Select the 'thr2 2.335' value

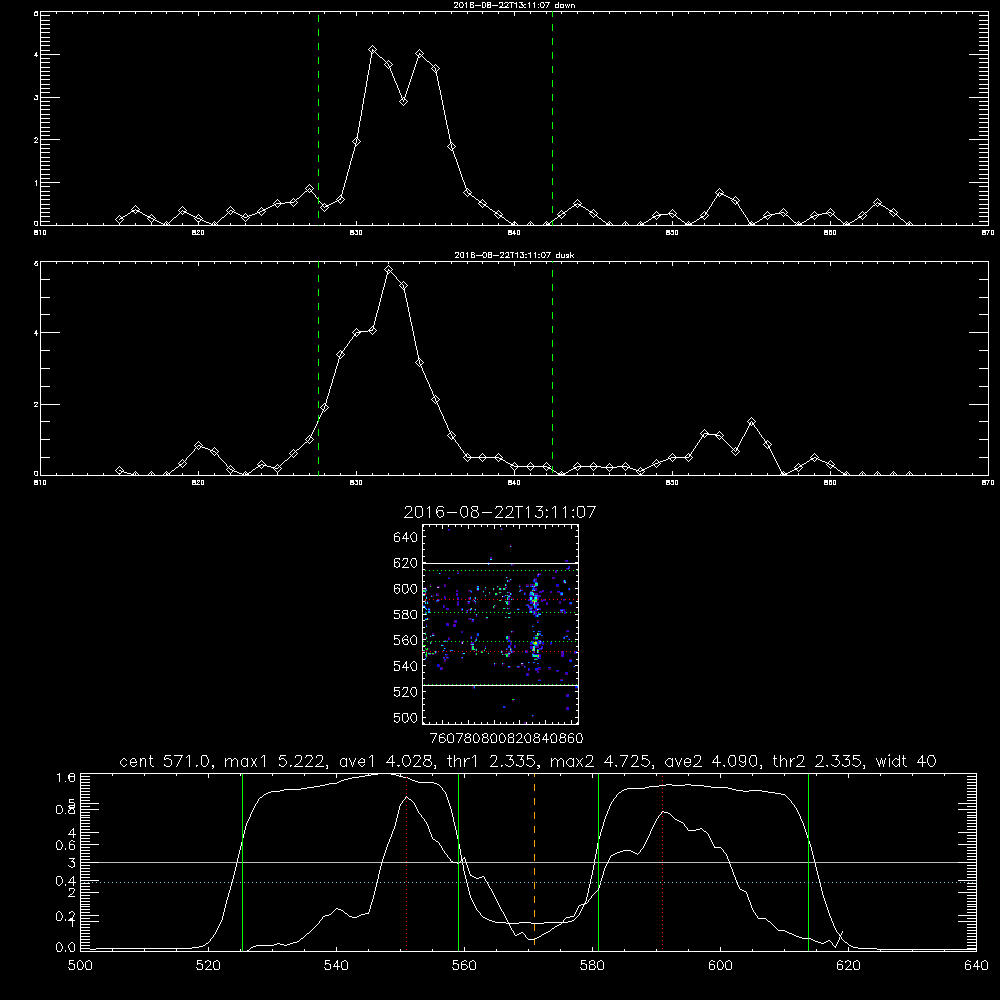818,761
